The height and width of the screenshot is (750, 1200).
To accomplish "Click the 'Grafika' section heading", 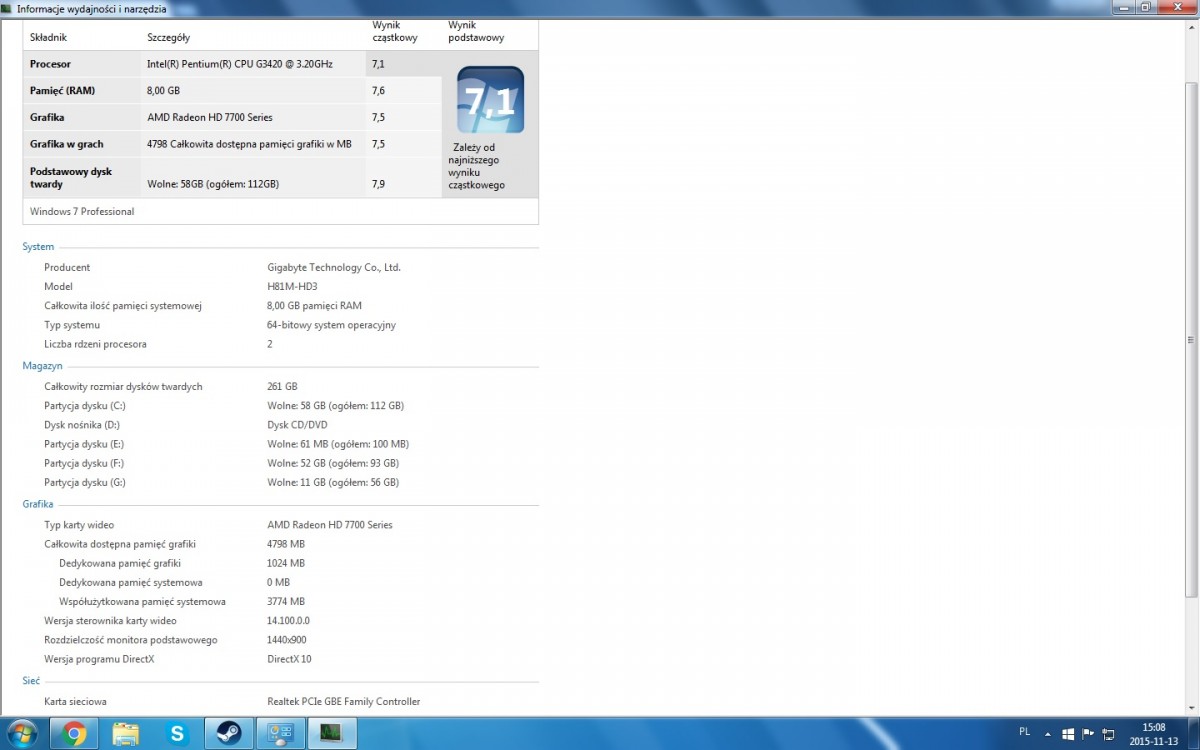I will (x=38, y=505).
